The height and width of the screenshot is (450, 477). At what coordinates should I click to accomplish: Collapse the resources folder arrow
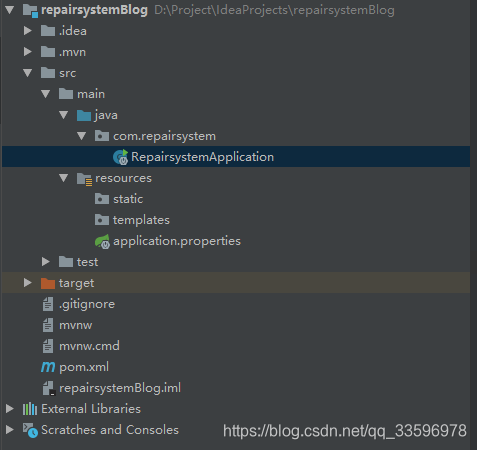click(x=64, y=178)
